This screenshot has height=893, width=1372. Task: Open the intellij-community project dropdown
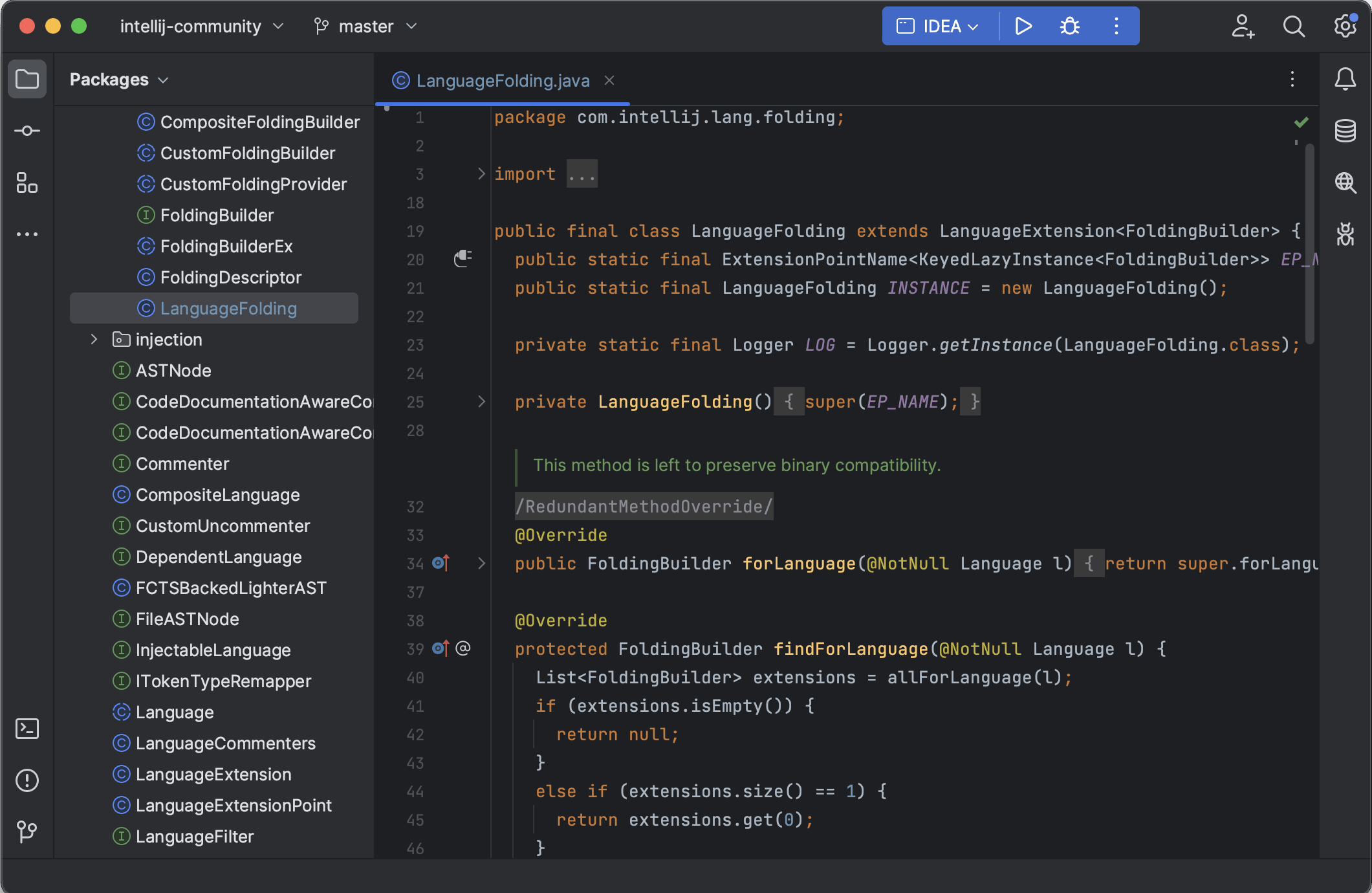pos(202,26)
